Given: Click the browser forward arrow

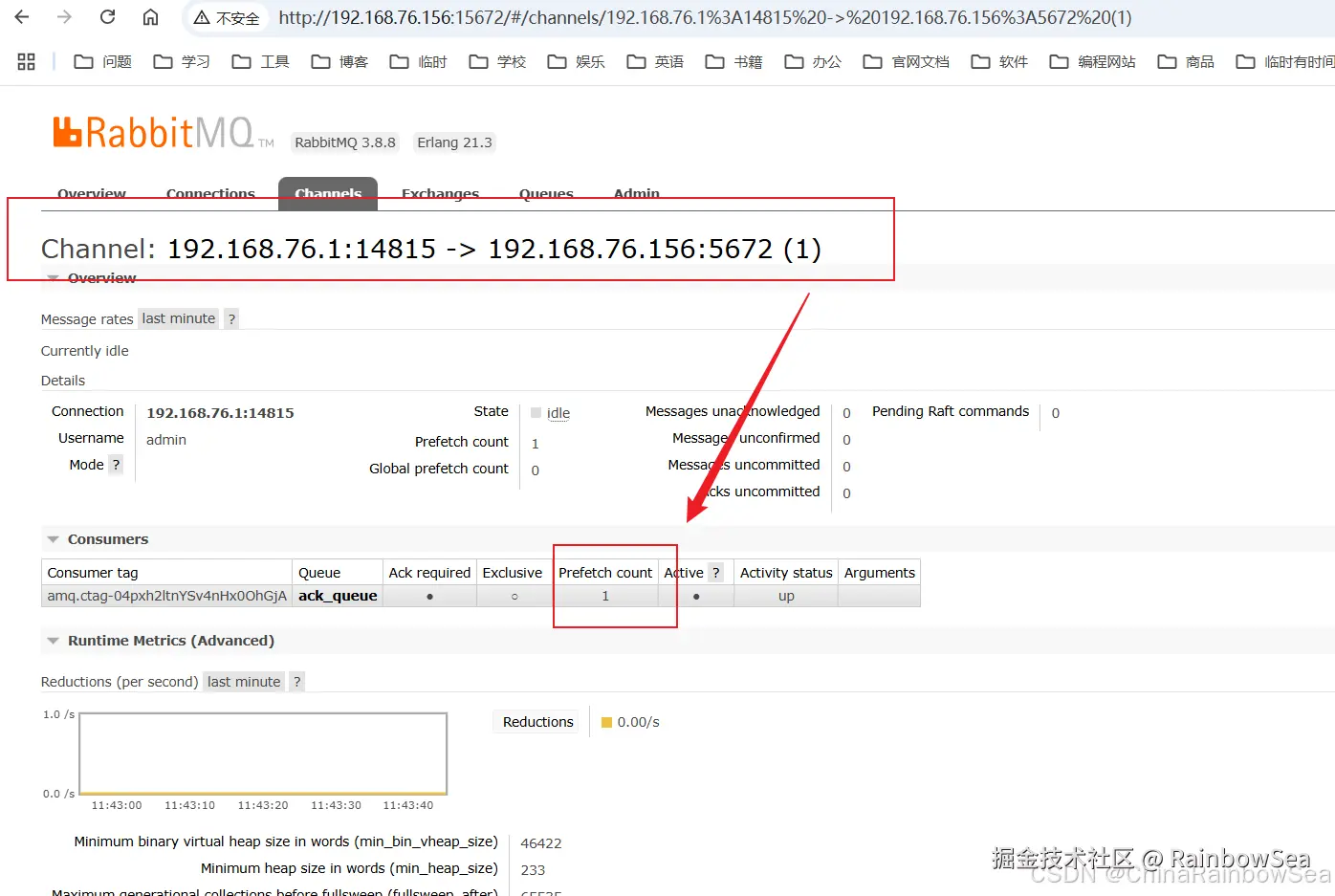Looking at the screenshot, I should [x=64, y=17].
